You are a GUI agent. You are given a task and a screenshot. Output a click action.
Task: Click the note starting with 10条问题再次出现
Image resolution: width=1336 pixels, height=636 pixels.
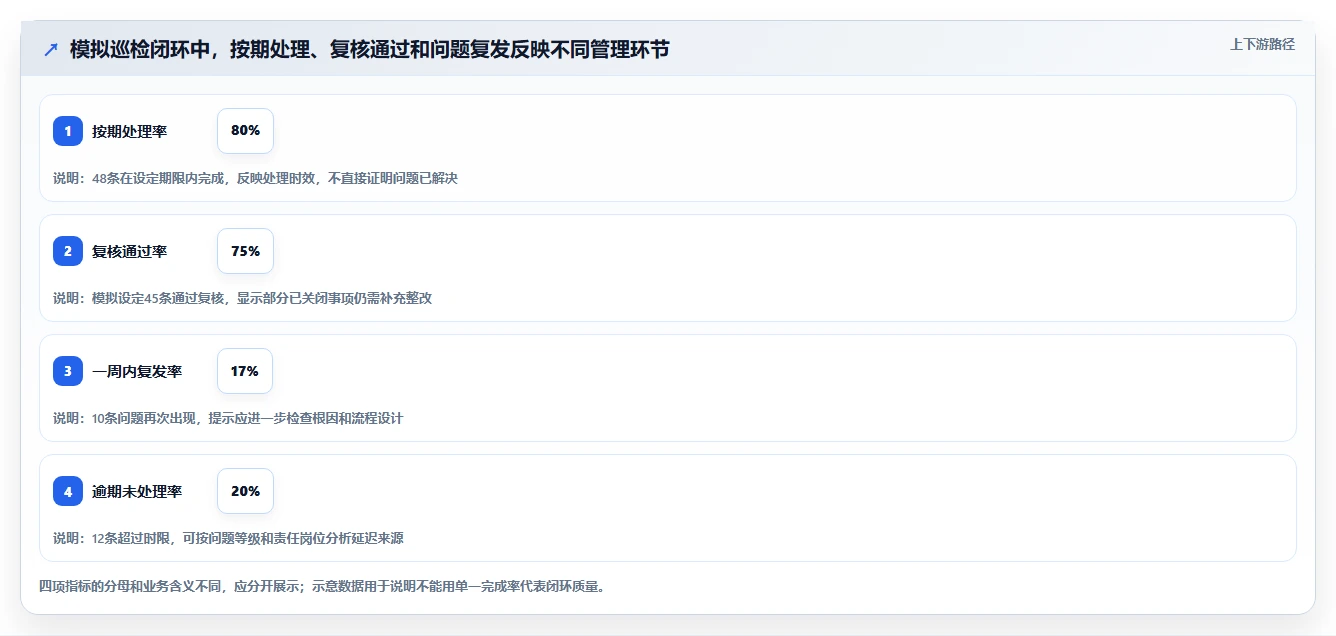point(228,418)
